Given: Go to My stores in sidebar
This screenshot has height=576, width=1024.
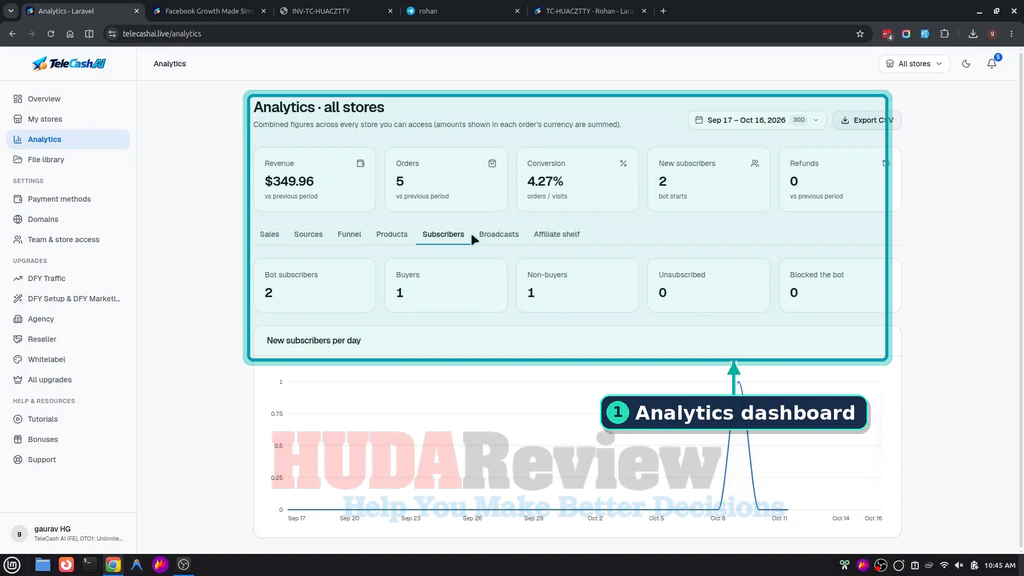Looking at the screenshot, I should coord(68,119).
